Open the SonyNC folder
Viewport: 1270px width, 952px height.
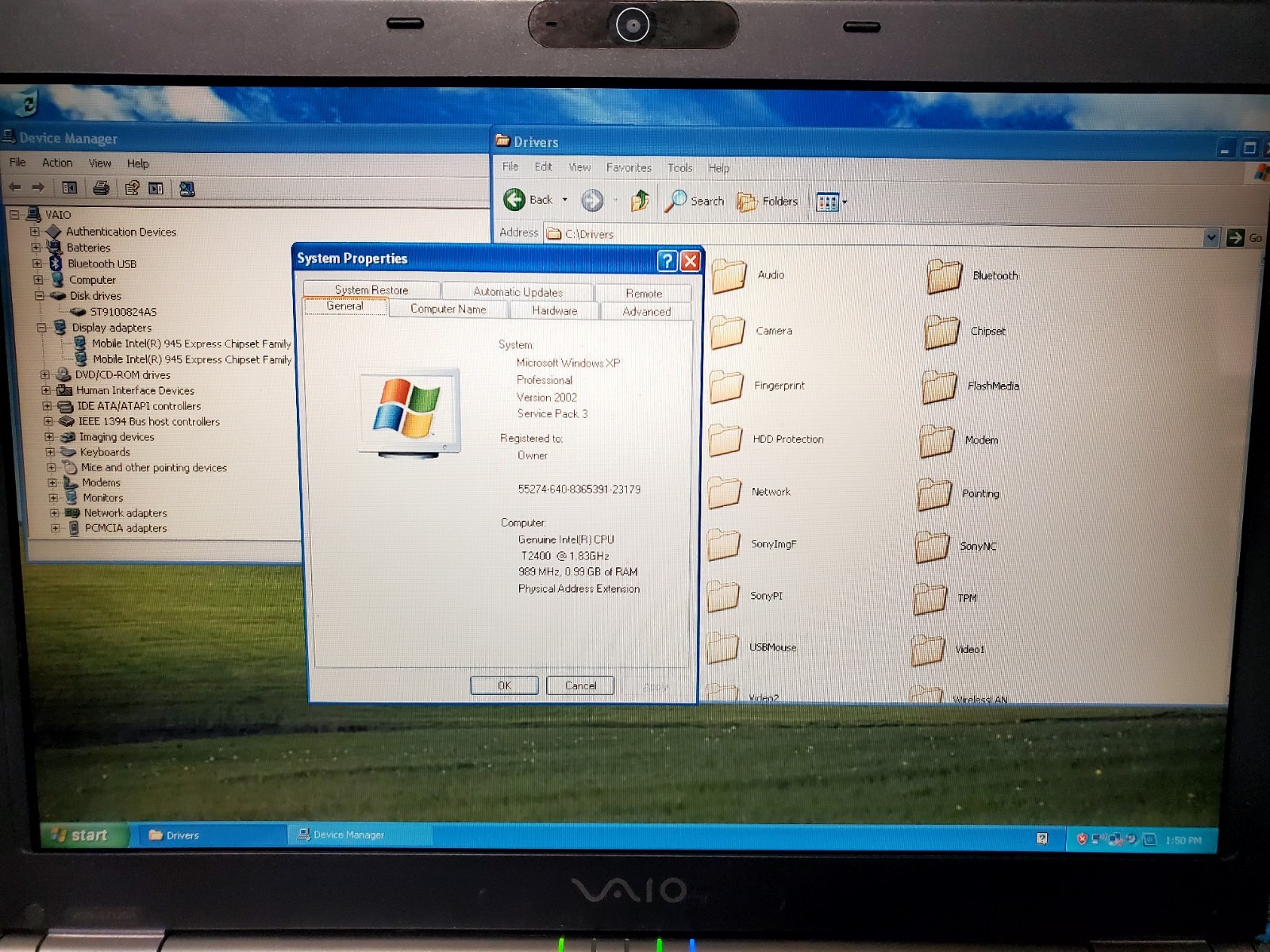[x=956, y=546]
